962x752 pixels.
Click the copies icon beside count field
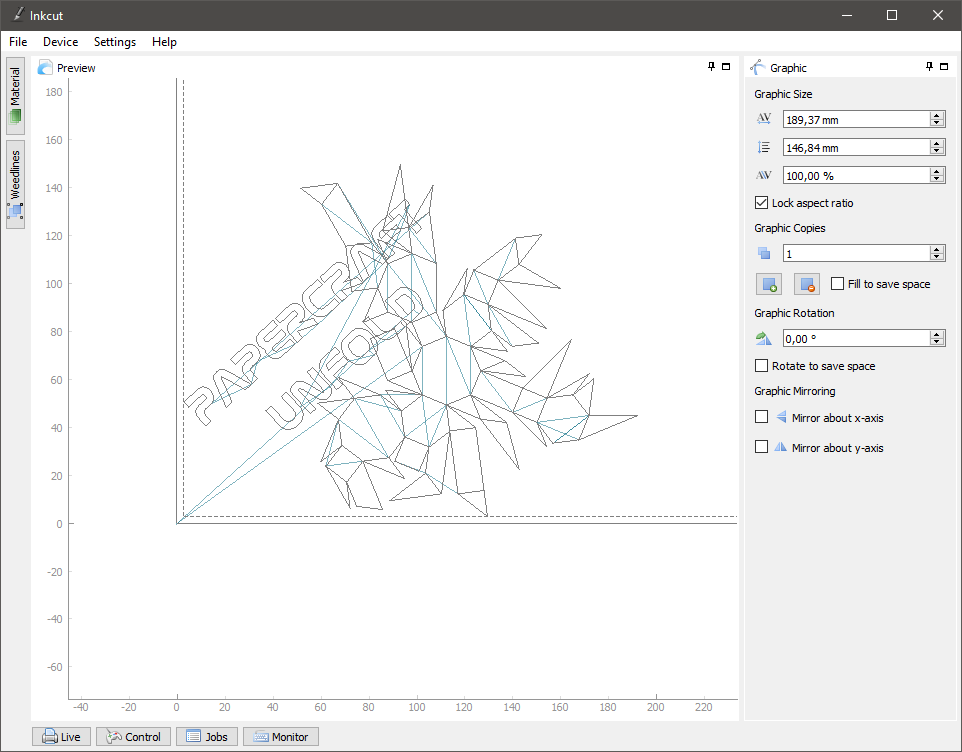pos(764,253)
